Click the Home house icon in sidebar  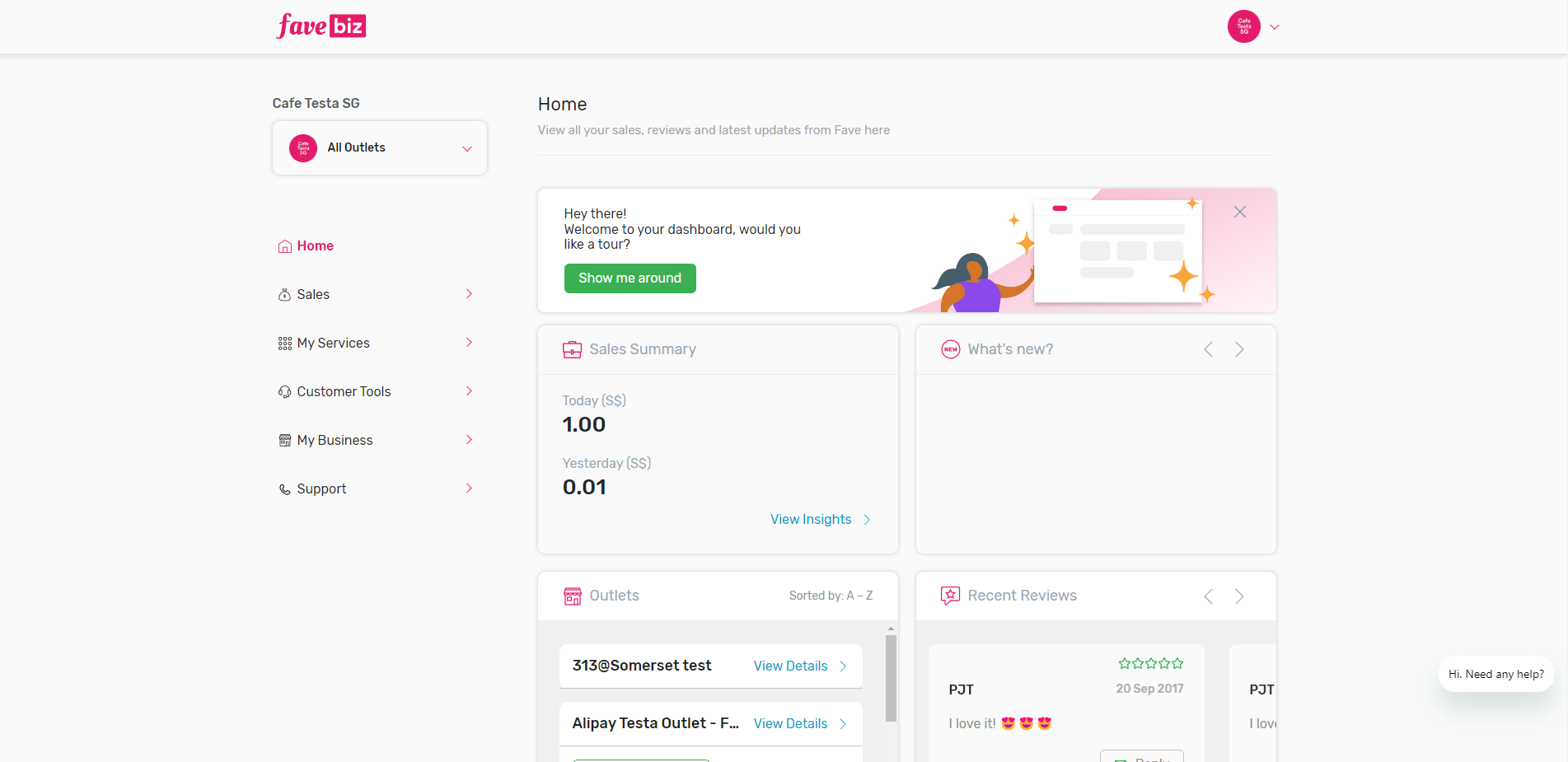click(285, 246)
